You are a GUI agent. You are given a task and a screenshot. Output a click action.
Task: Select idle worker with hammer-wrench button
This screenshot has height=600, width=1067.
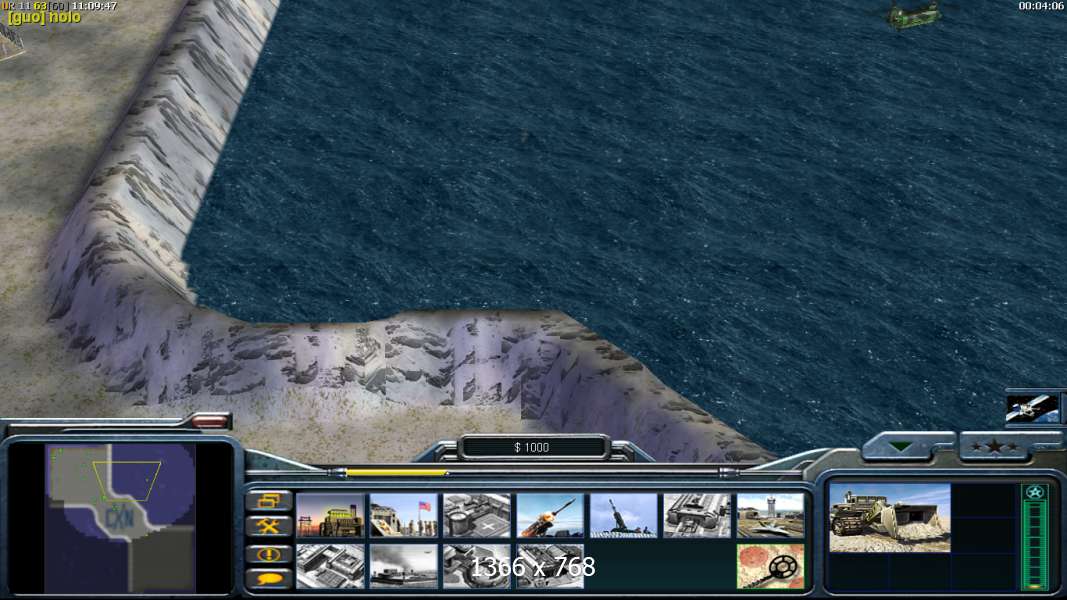(269, 527)
